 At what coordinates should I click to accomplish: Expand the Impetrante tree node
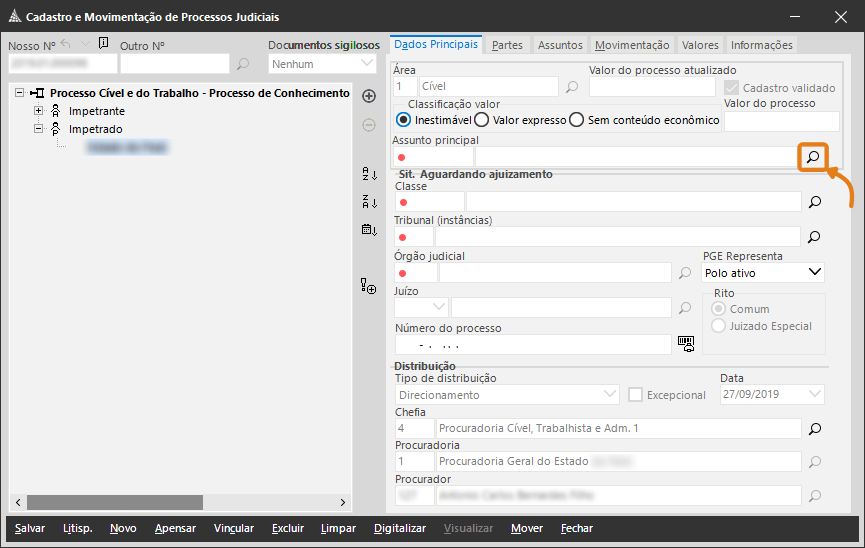pos(40,111)
